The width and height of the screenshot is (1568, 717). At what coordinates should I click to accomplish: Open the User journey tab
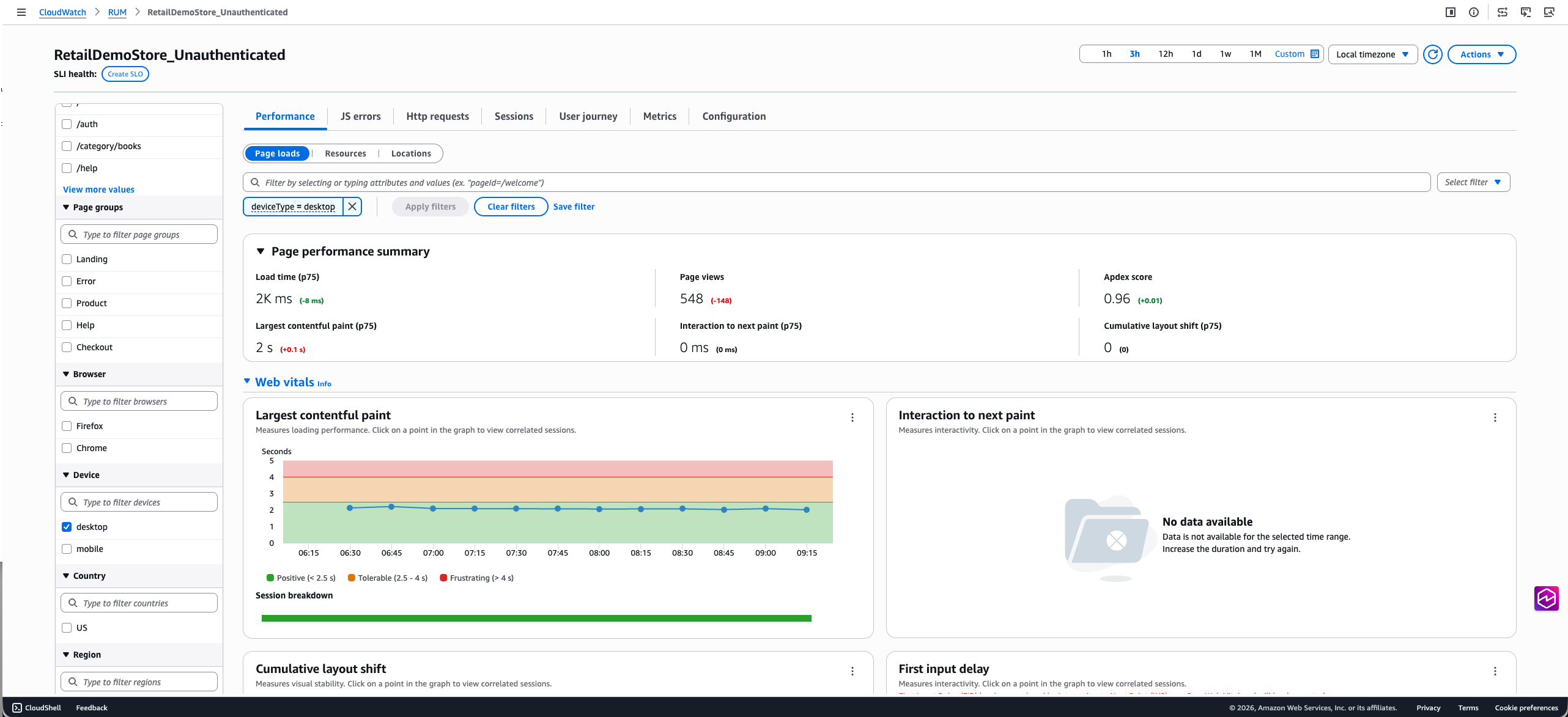point(588,116)
